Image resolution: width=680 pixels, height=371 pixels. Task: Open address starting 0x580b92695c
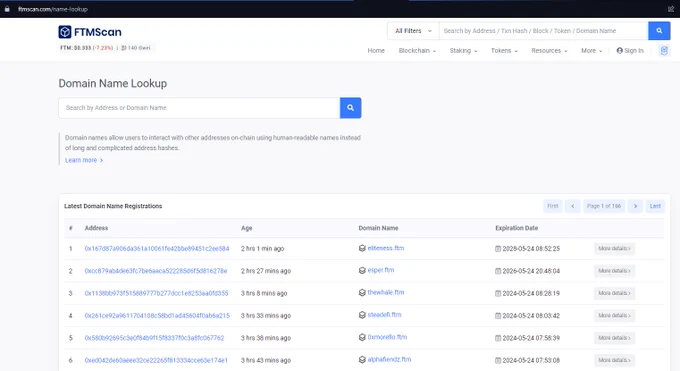point(154,338)
